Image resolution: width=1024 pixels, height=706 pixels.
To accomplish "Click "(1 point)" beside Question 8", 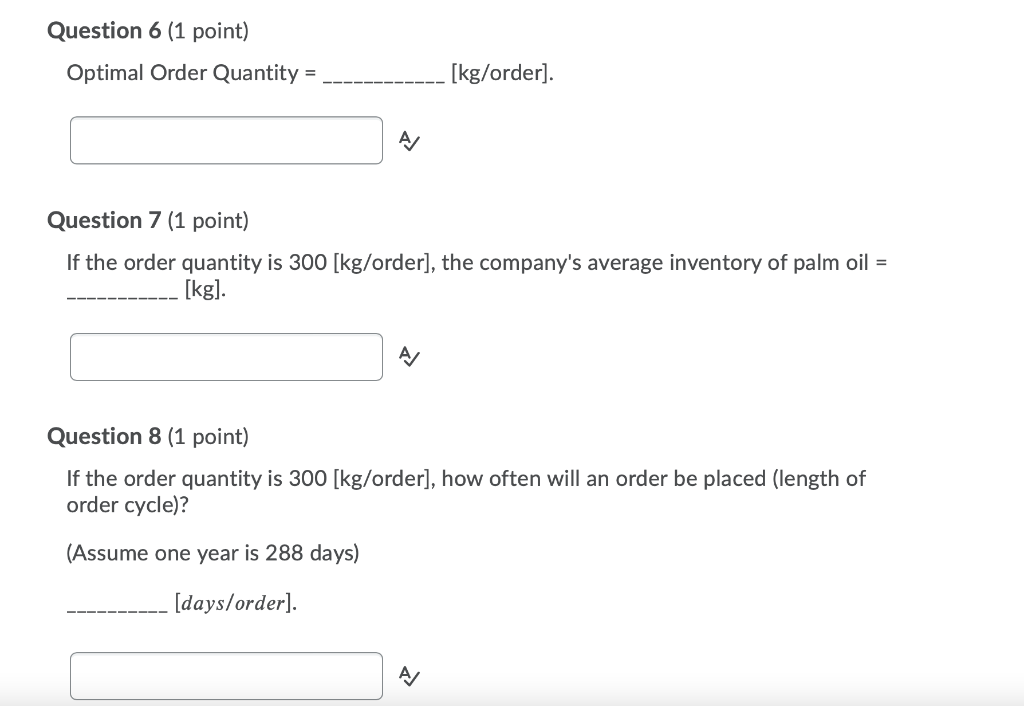I will click(208, 436).
